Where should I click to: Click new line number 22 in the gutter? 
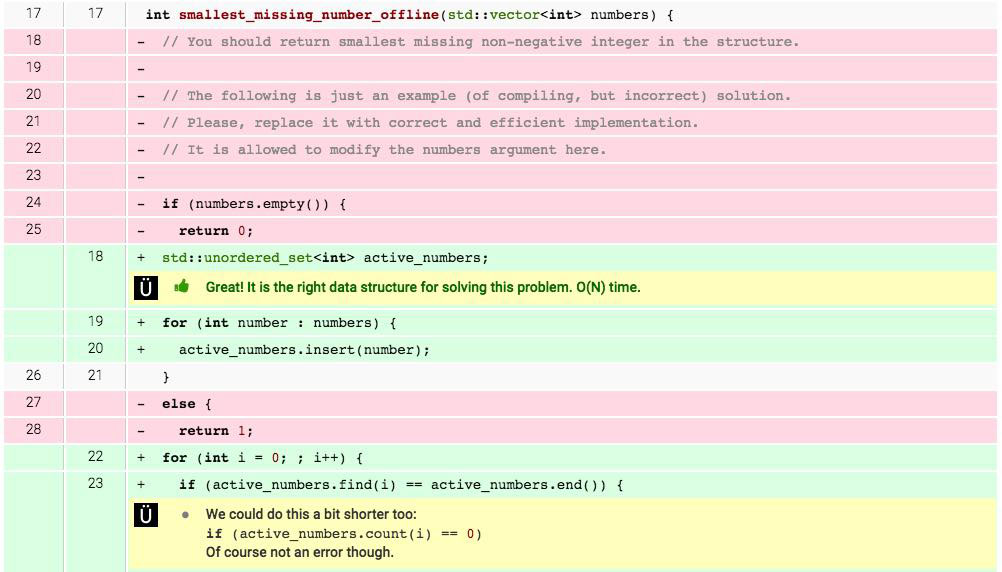click(x=95, y=457)
